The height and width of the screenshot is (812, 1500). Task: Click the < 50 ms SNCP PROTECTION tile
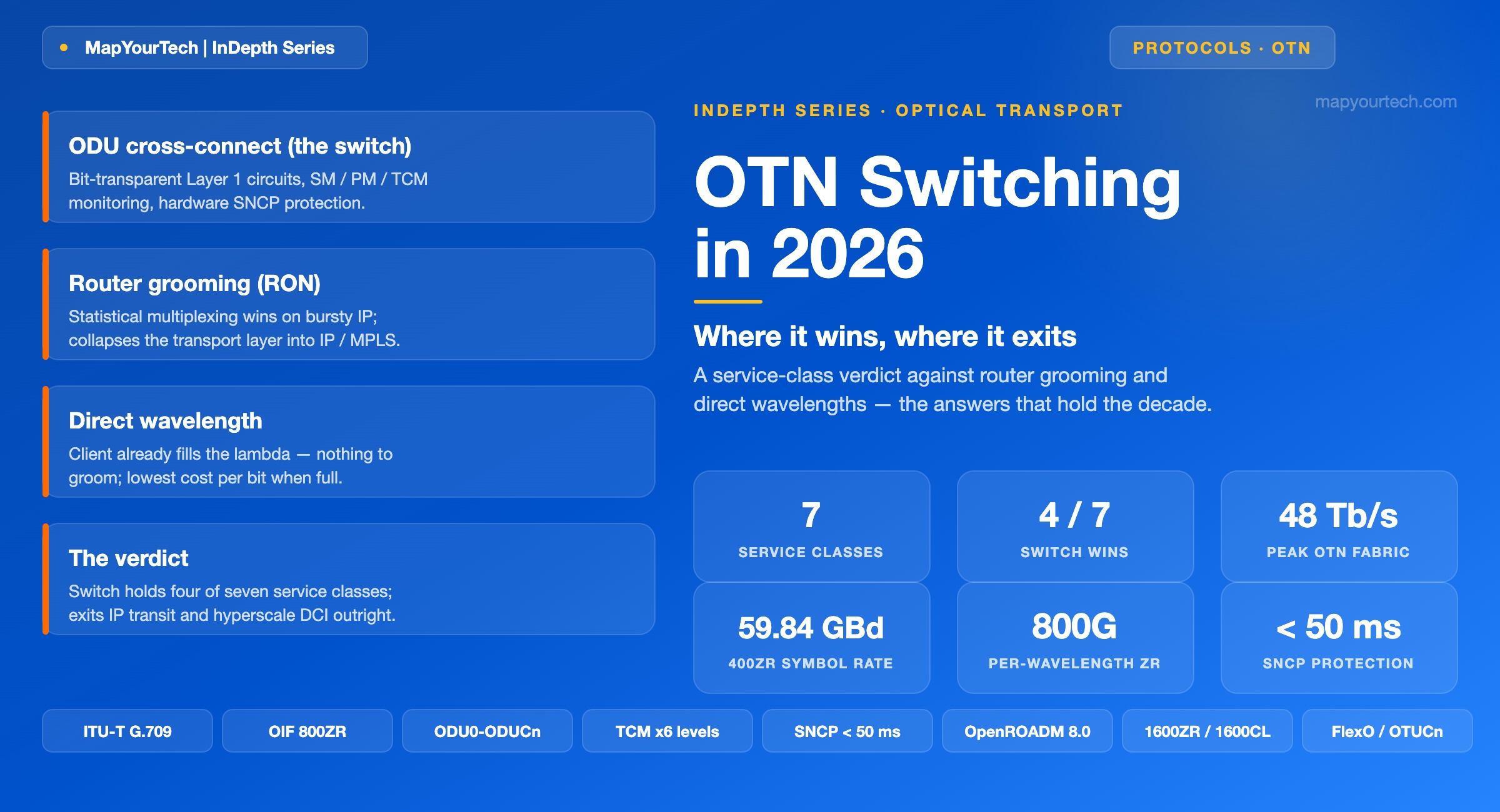pos(1339,638)
